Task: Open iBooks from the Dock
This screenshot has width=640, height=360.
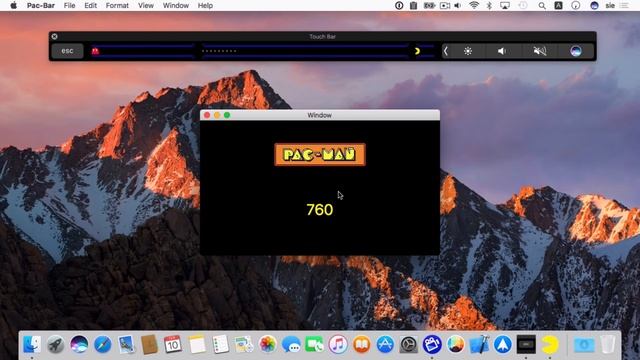Action: coord(361,344)
